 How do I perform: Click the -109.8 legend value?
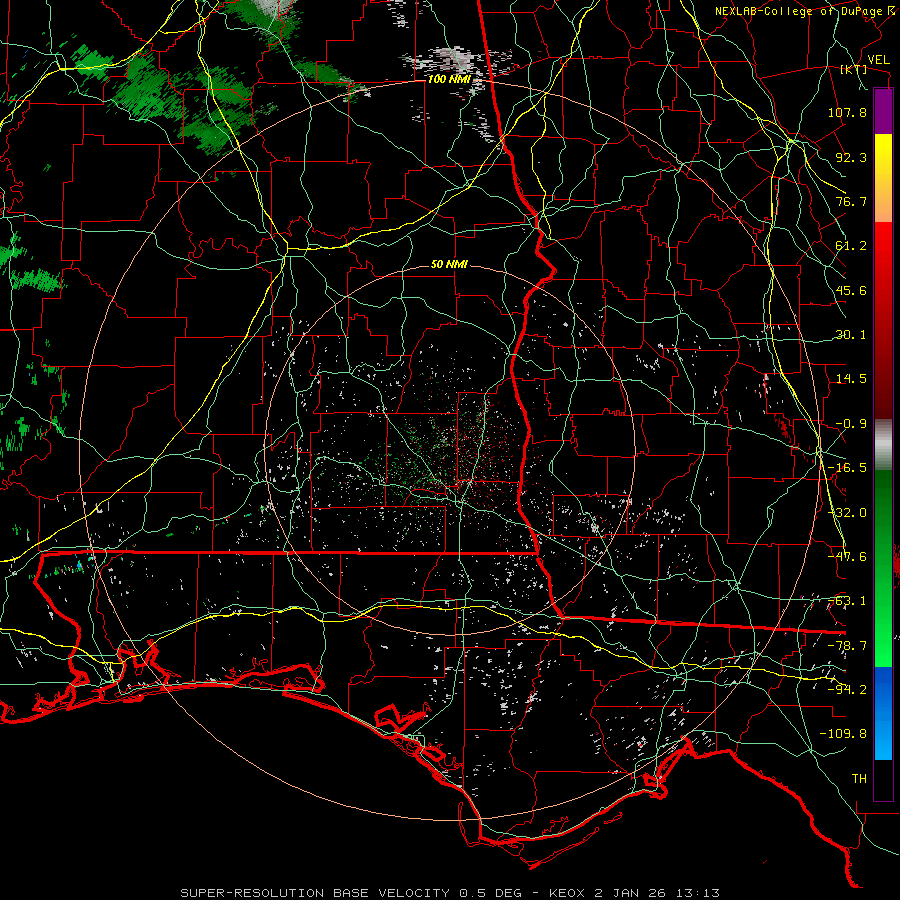click(843, 734)
